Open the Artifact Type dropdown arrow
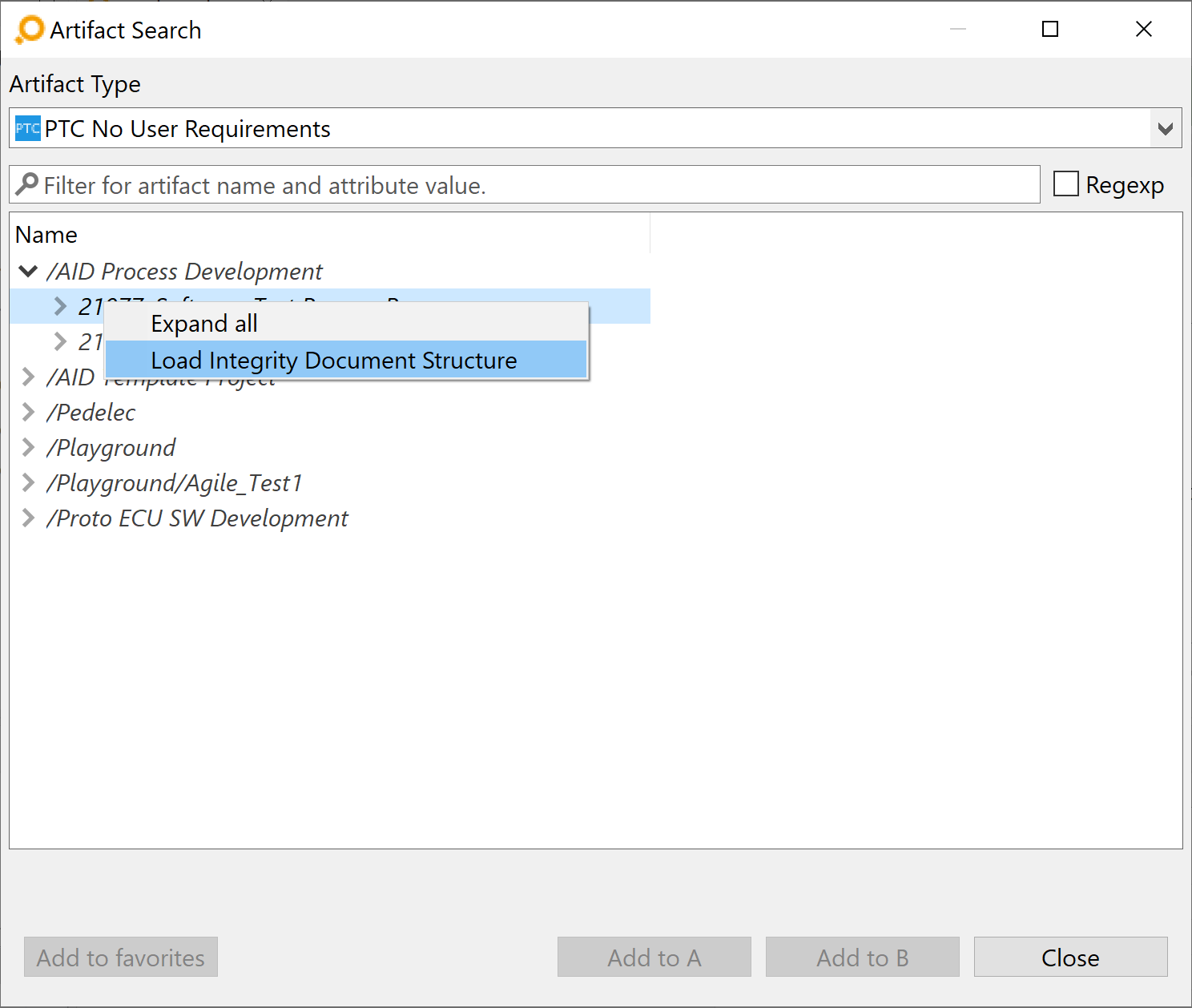 pyautogui.click(x=1166, y=128)
